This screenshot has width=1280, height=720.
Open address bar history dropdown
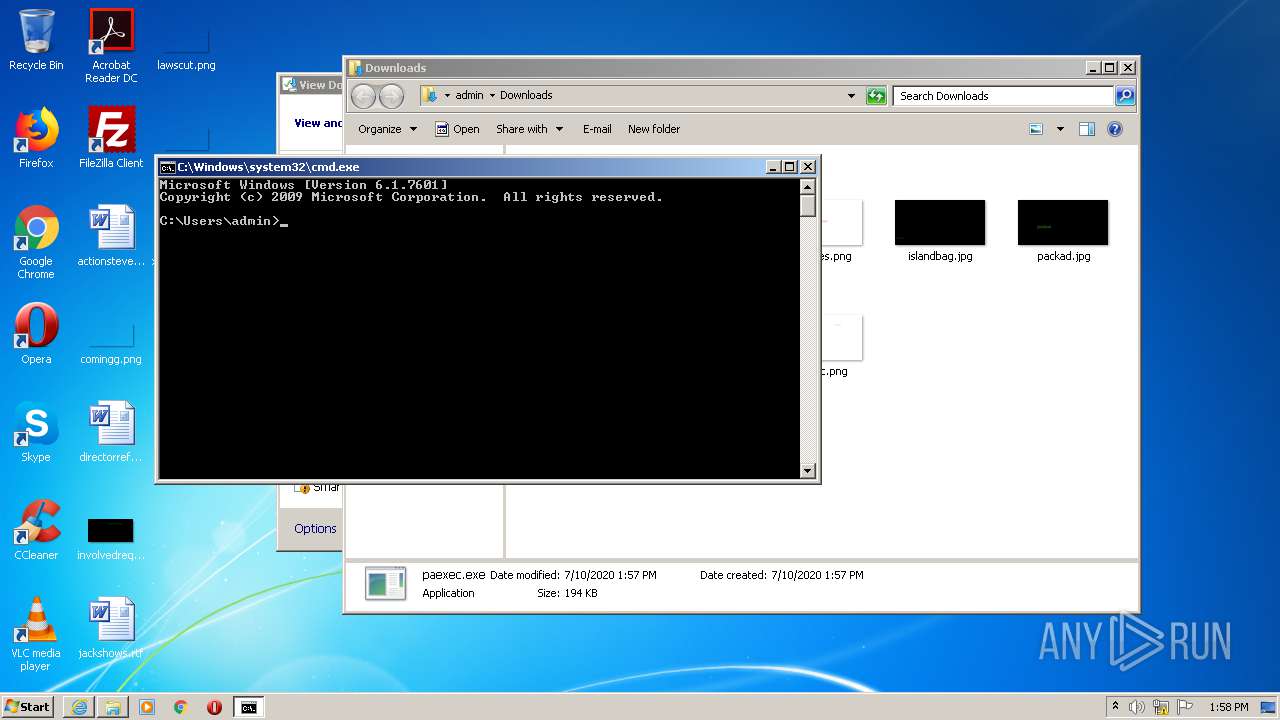pyautogui.click(x=851, y=96)
